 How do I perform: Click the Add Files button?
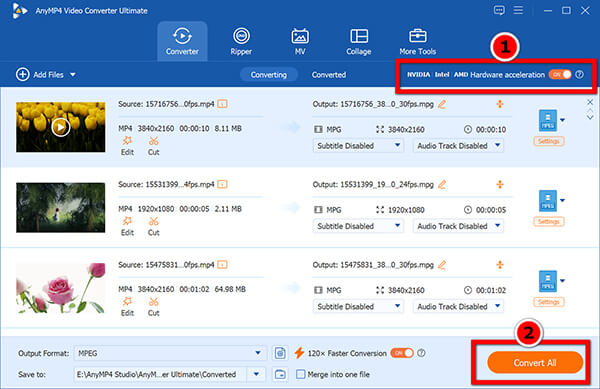40,75
